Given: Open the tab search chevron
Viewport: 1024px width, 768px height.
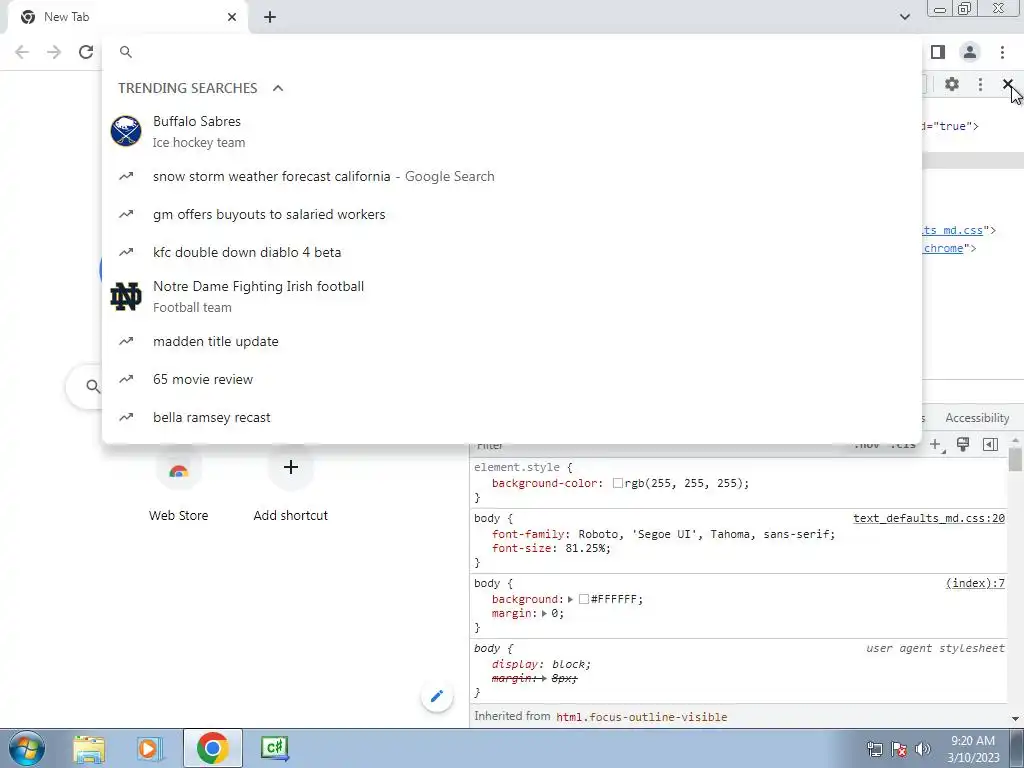Looking at the screenshot, I should click(x=904, y=17).
